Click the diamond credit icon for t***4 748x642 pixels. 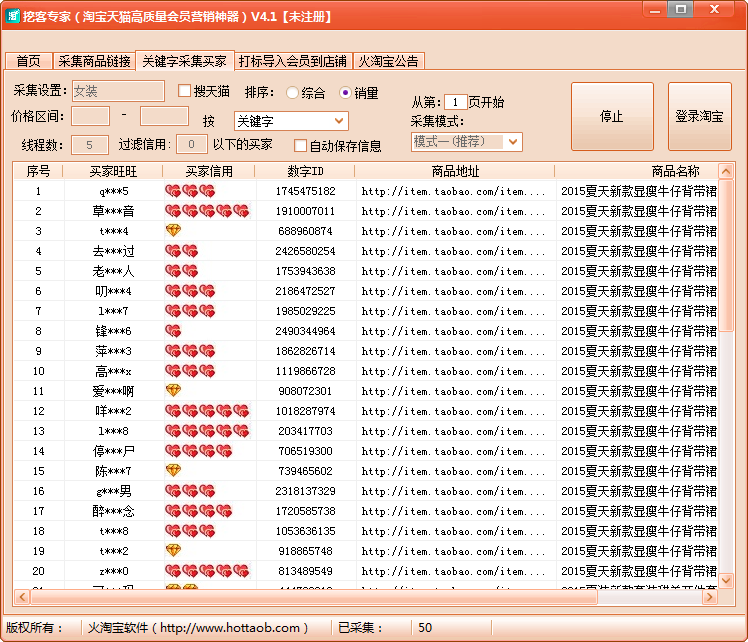pyautogui.click(x=173, y=231)
